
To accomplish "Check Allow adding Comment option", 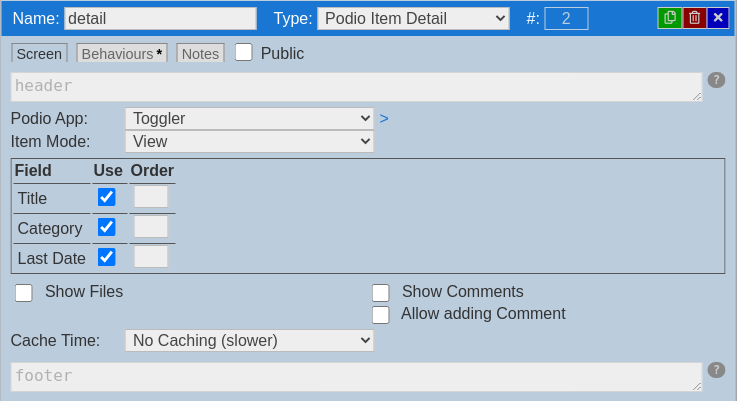I will 381,315.
